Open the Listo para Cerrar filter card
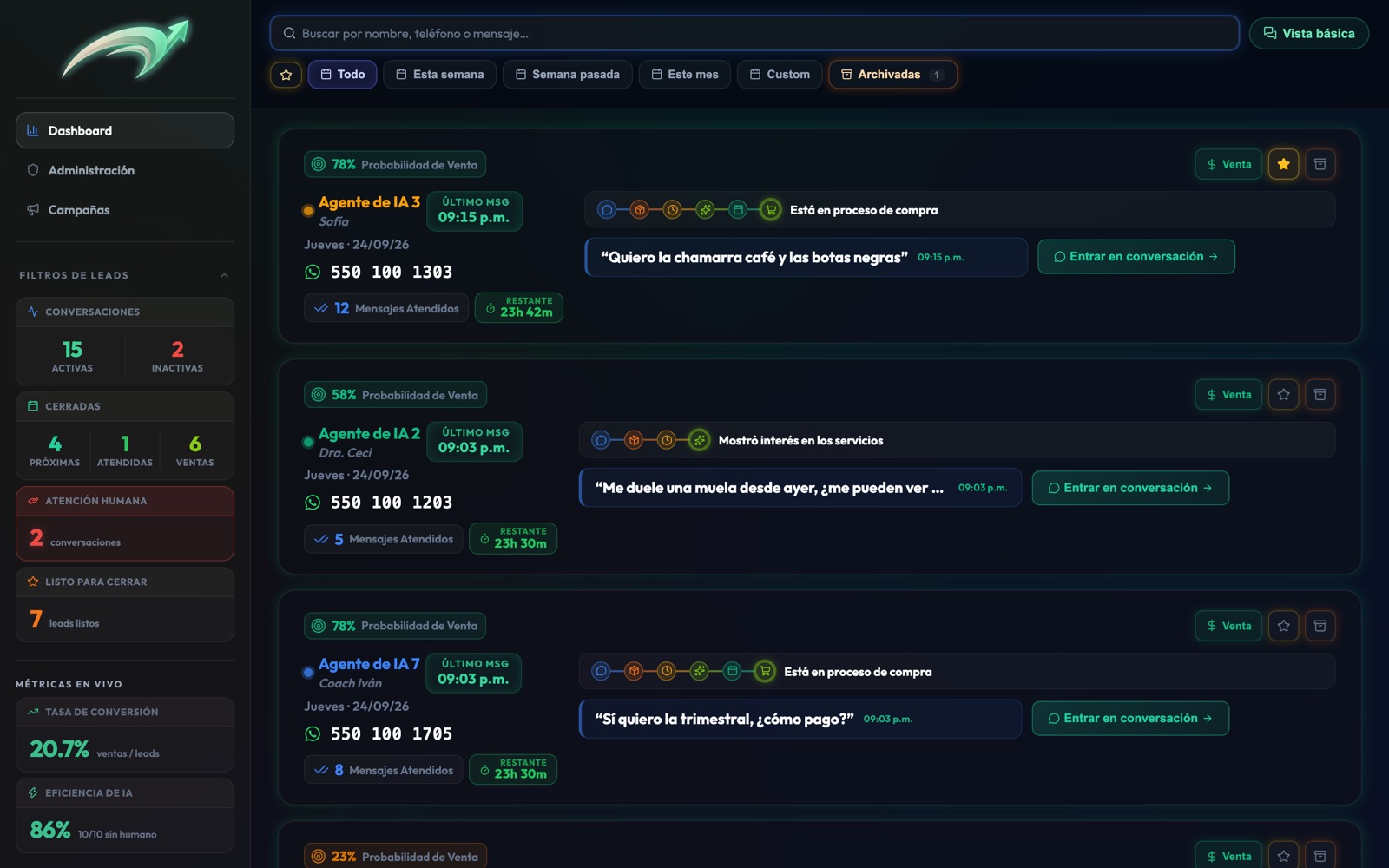The width and height of the screenshot is (1389, 868). [x=125, y=605]
